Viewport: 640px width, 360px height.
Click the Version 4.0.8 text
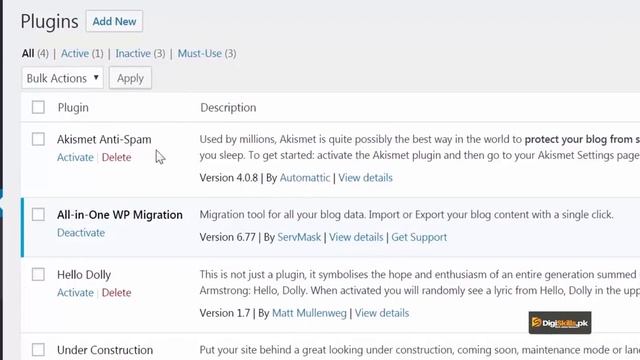click(229, 178)
